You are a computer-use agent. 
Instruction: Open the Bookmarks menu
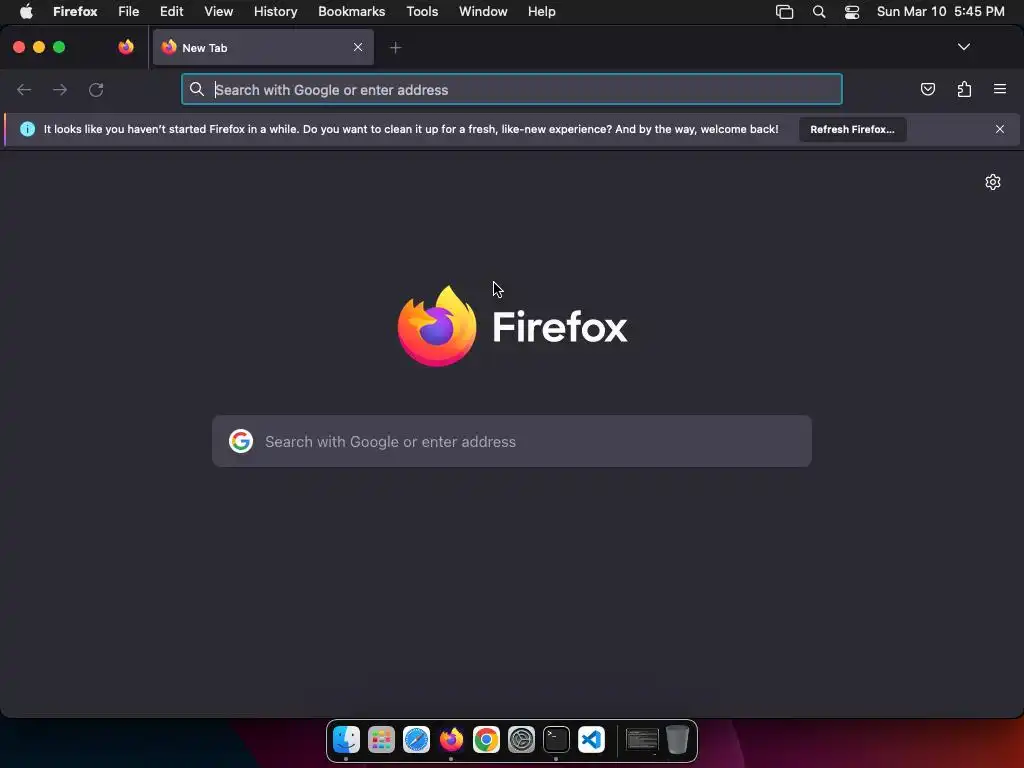pos(351,12)
